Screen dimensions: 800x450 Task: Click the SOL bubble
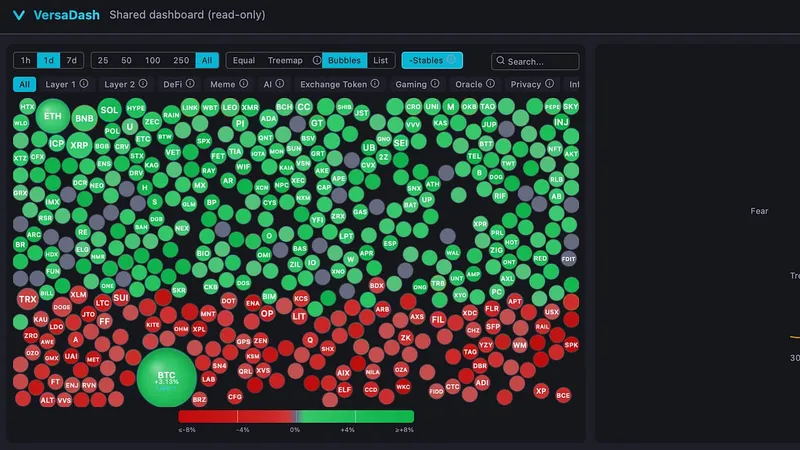pos(109,110)
